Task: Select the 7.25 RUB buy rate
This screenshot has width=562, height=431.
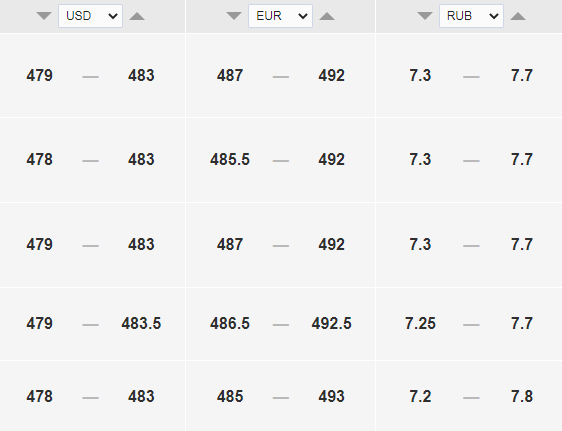Action: [420, 324]
